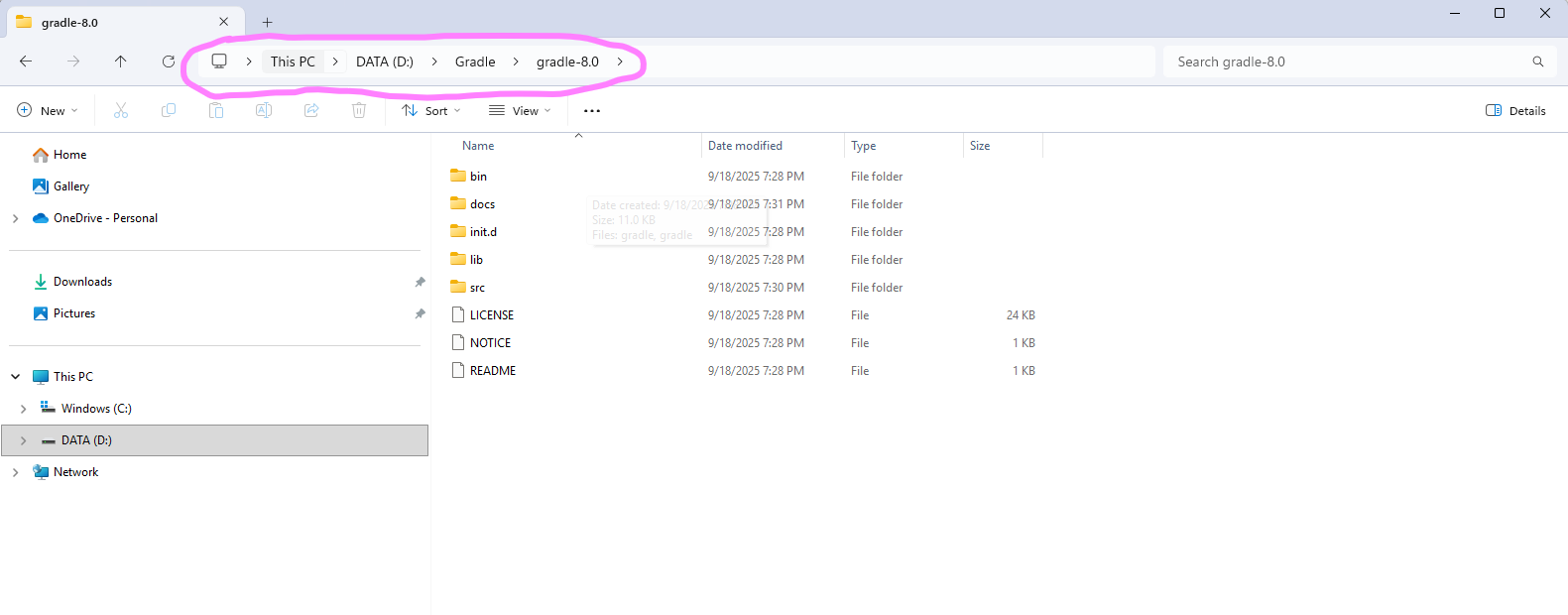
Task: Expand the Network tree node
Action: click(15, 472)
